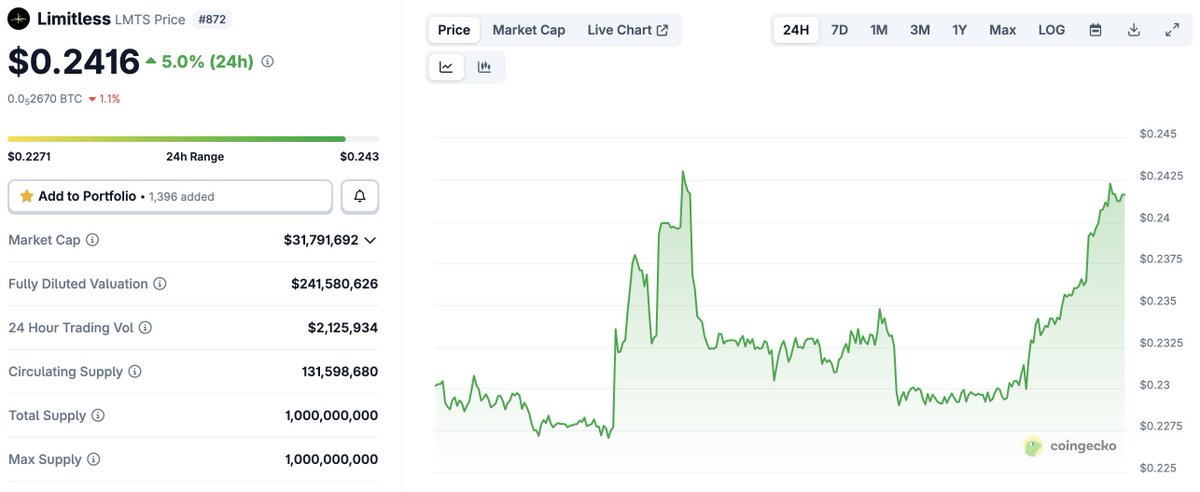The image size is (1200, 492).
Task: Open Max Supply info icon
Action: pos(93,460)
